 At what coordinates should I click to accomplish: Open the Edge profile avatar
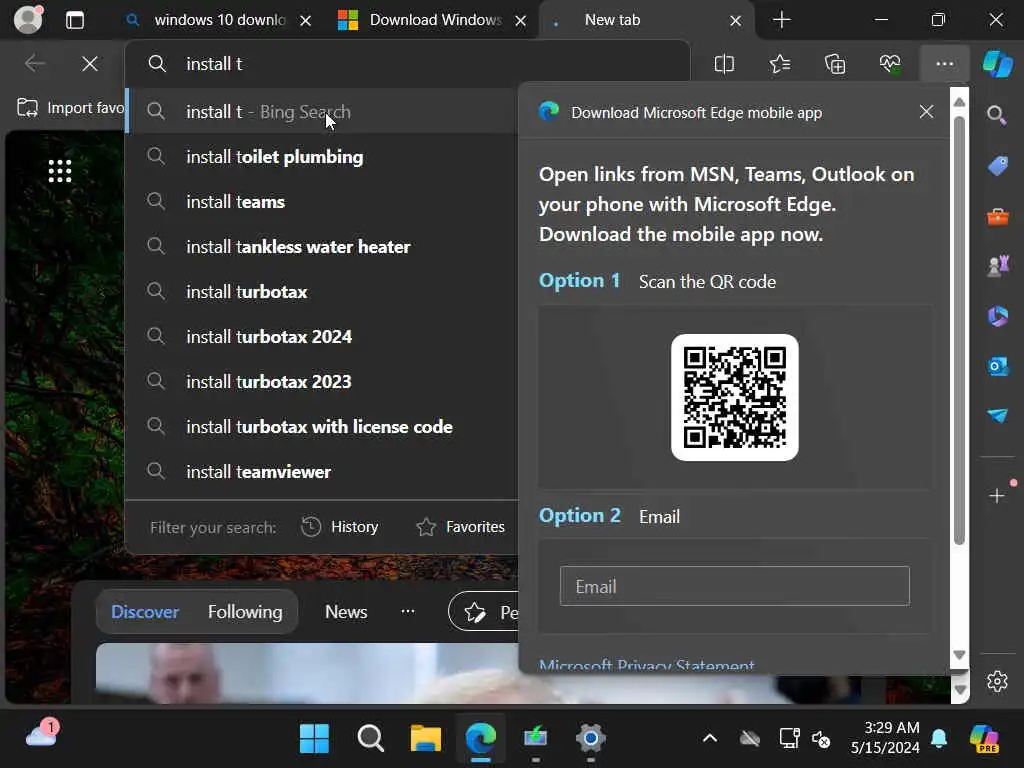[28, 20]
